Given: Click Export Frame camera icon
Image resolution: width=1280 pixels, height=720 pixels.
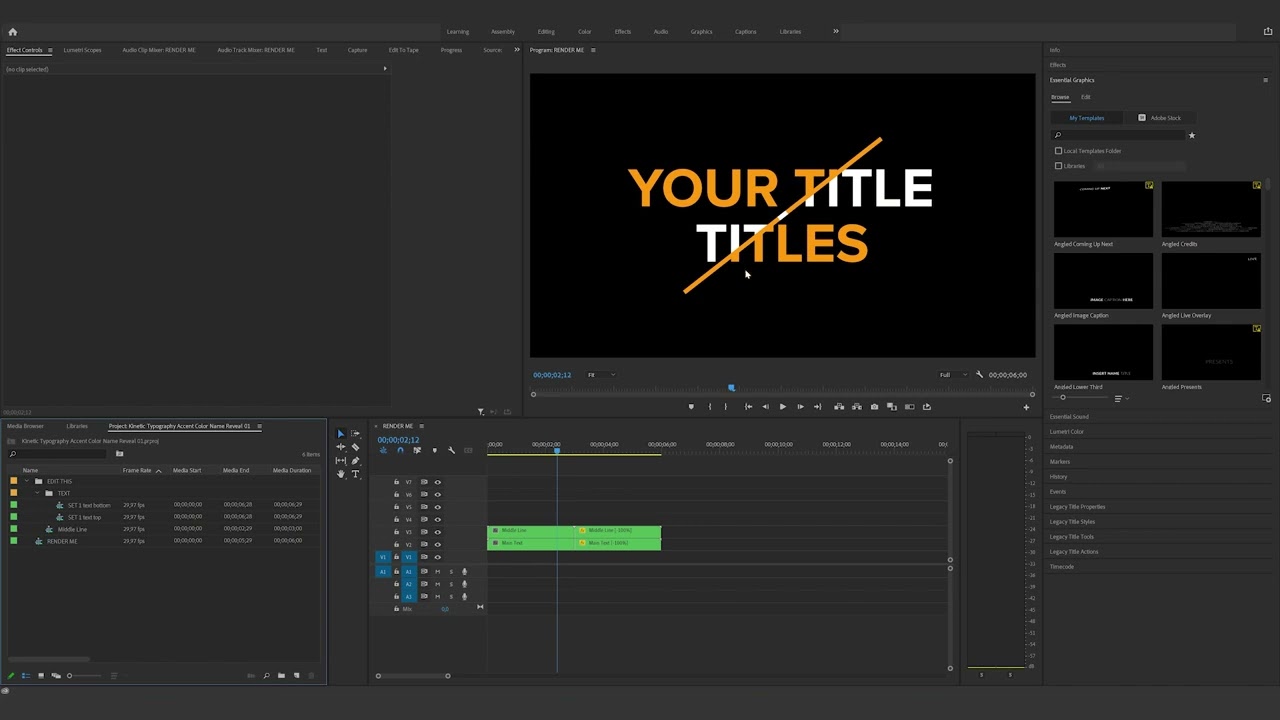Looking at the screenshot, I should (x=874, y=407).
